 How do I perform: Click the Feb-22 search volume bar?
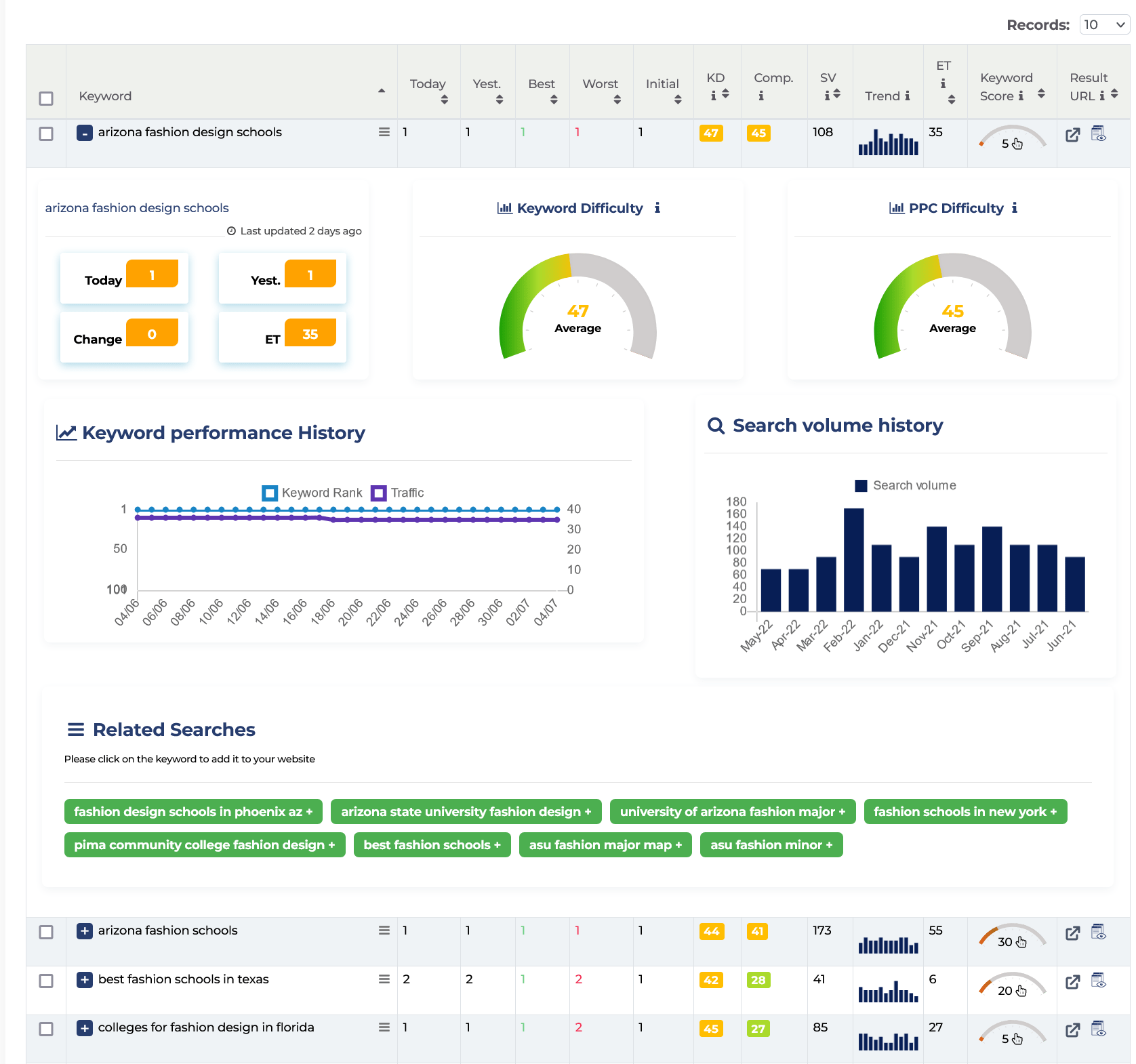tap(854, 560)
